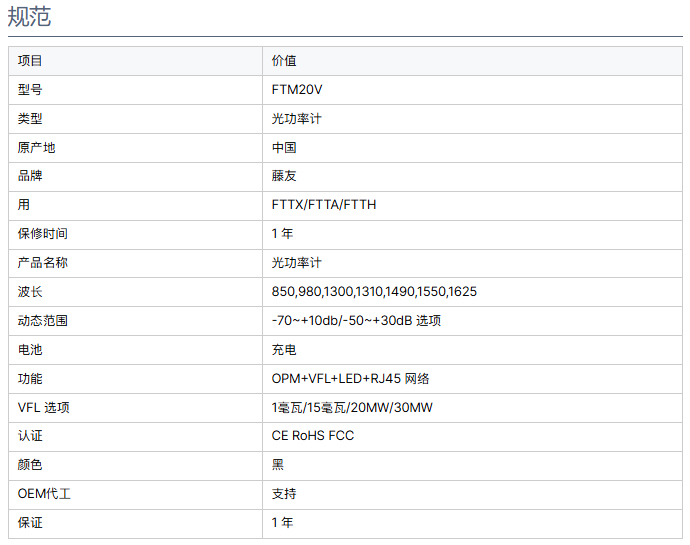Select the FTTX/FTTA/FTTH usage value

324,205
